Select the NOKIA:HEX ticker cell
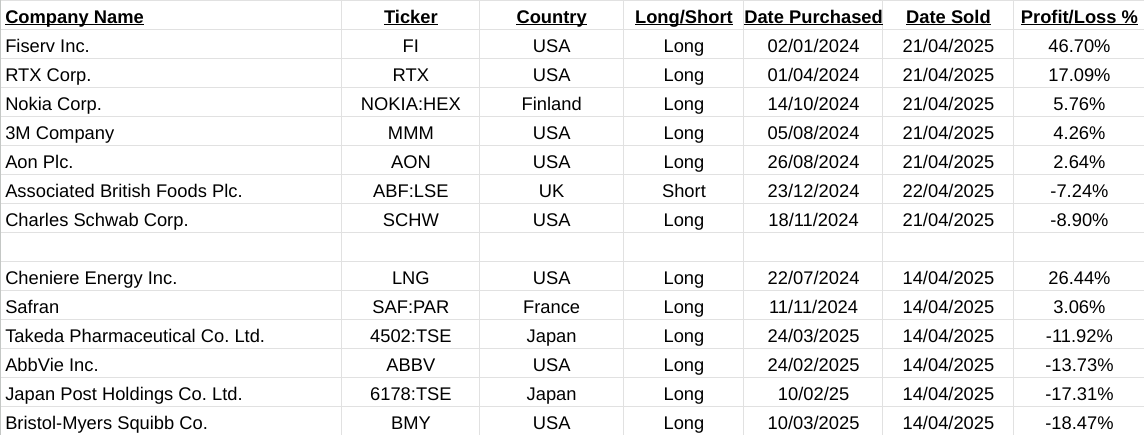The image size is (1144, 435). [410, 104]
